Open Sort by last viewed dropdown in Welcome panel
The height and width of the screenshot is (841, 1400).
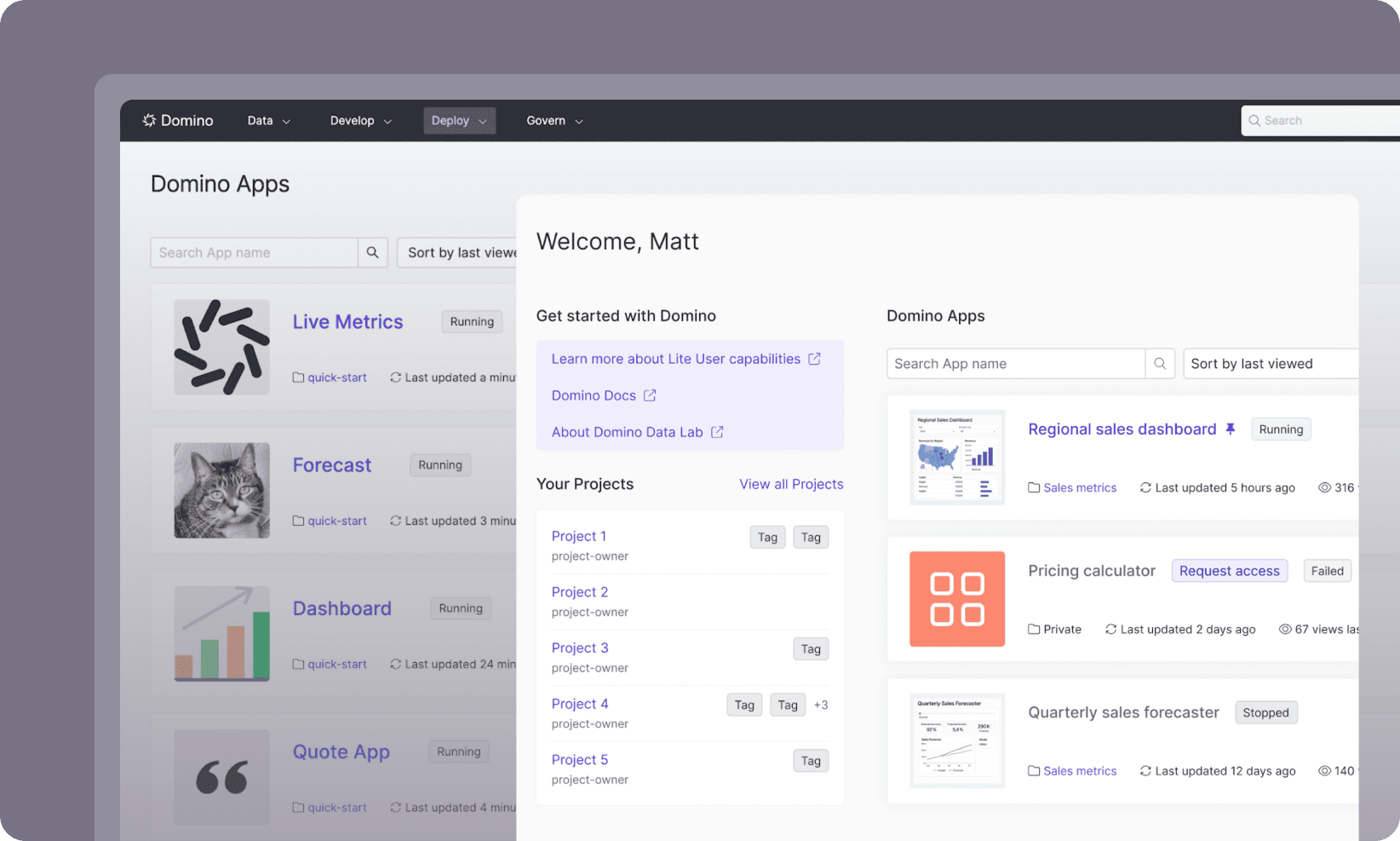[x=1271, y=364]
